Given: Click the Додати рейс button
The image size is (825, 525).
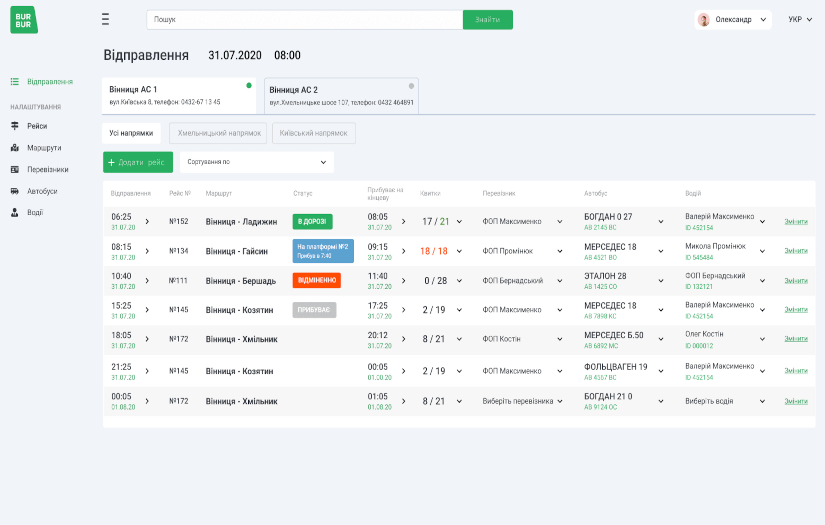Looking at the screenshot, I should (x=138, y=162).
